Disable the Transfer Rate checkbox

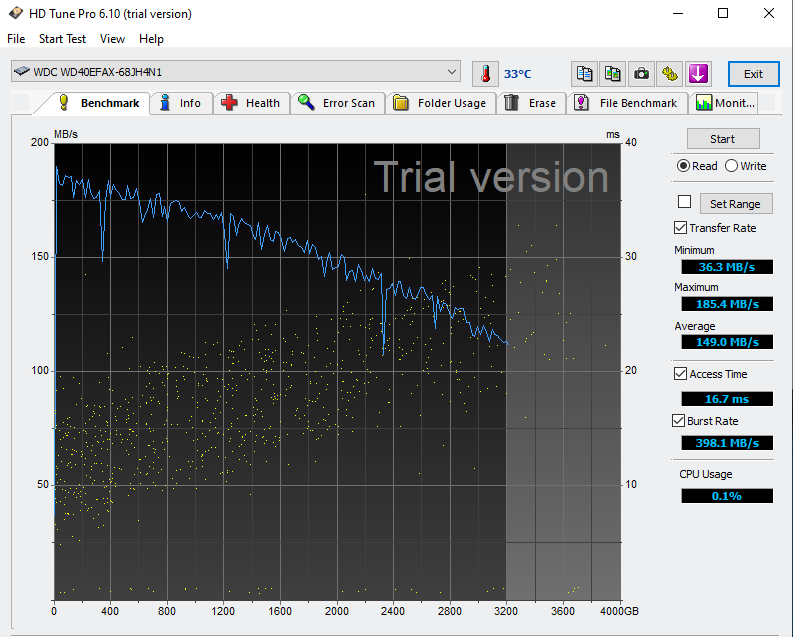pos(681,228)
